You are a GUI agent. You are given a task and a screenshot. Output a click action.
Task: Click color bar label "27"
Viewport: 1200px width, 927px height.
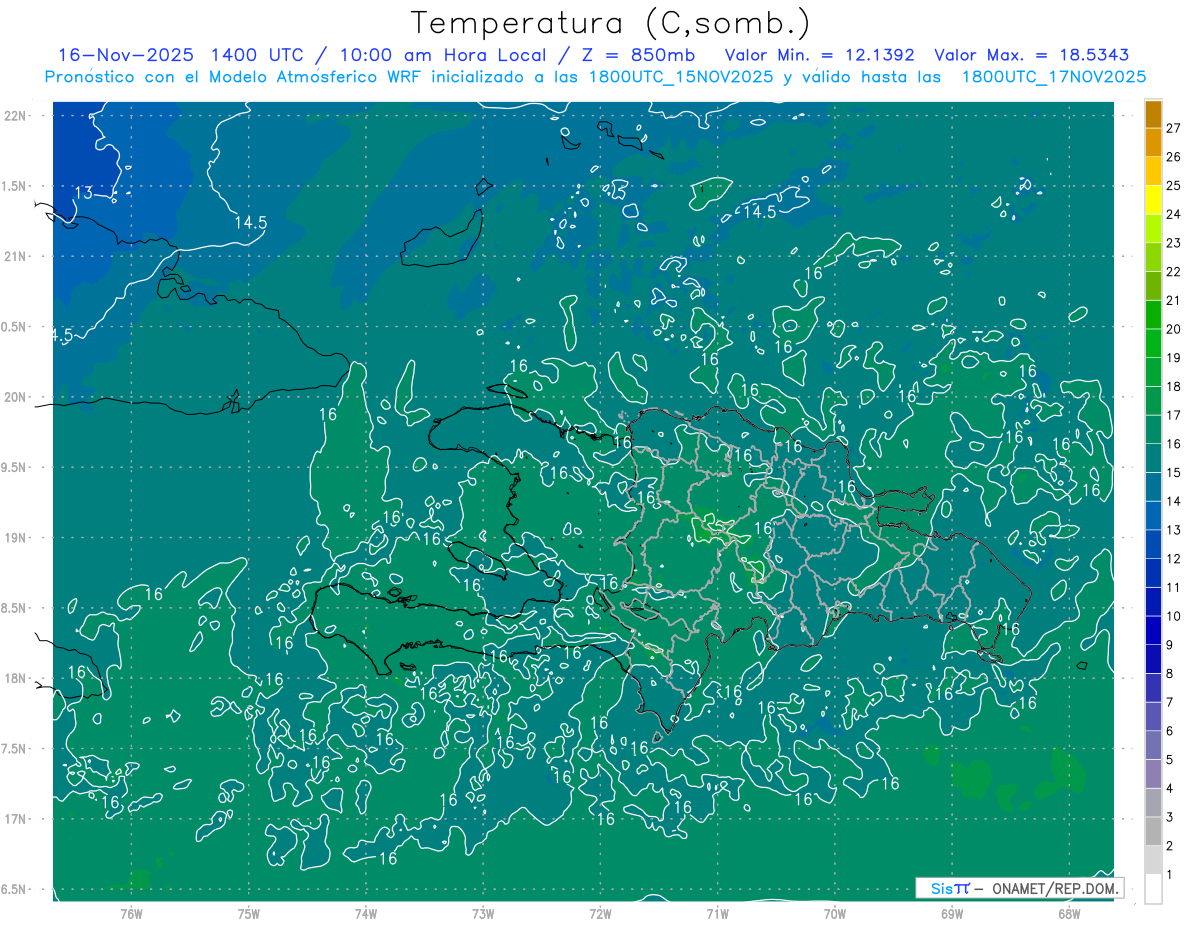coord(1173,128)
